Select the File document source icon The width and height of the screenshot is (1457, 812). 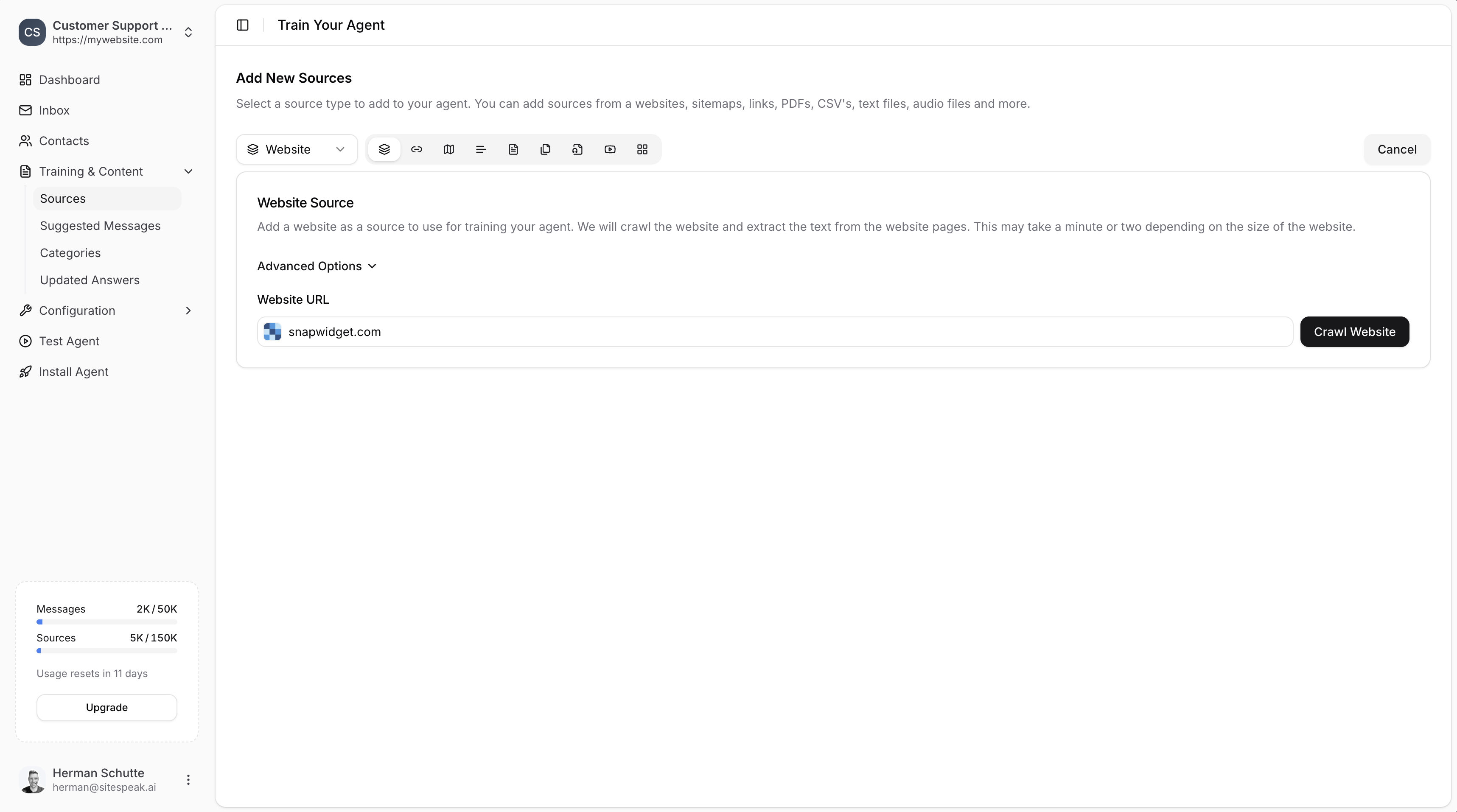[513, 149]
